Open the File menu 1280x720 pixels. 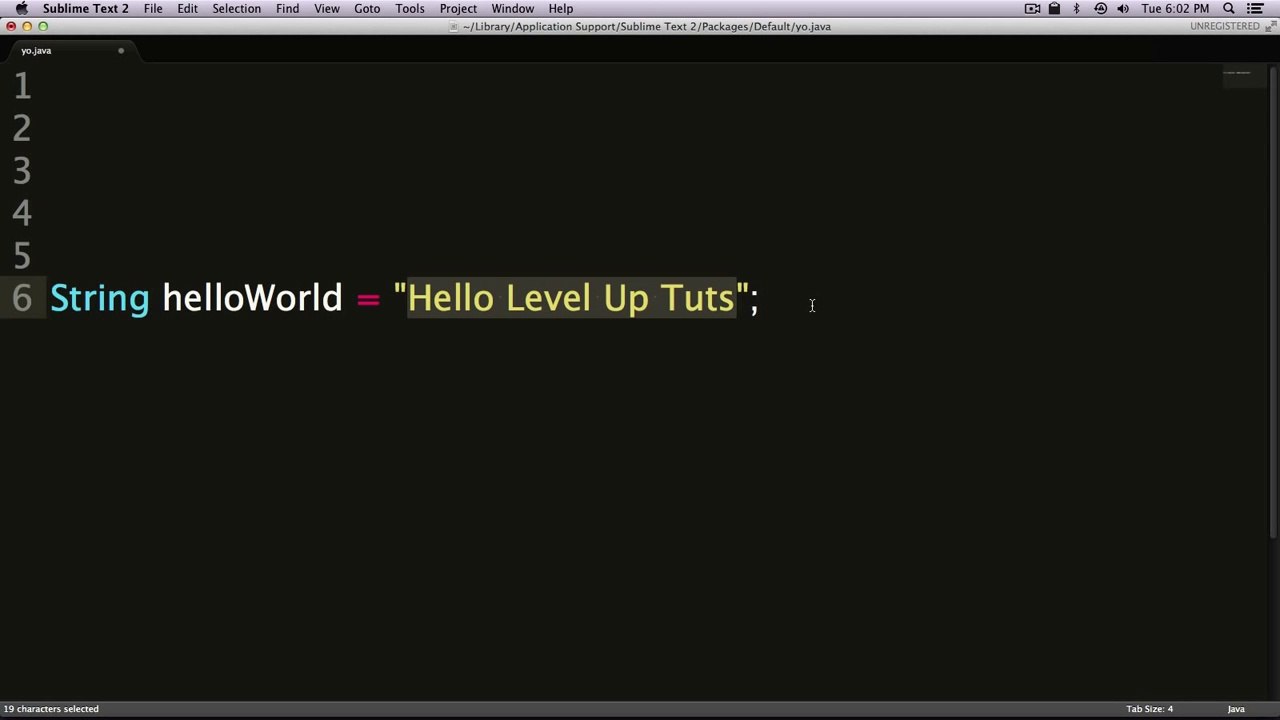[153, 8]
